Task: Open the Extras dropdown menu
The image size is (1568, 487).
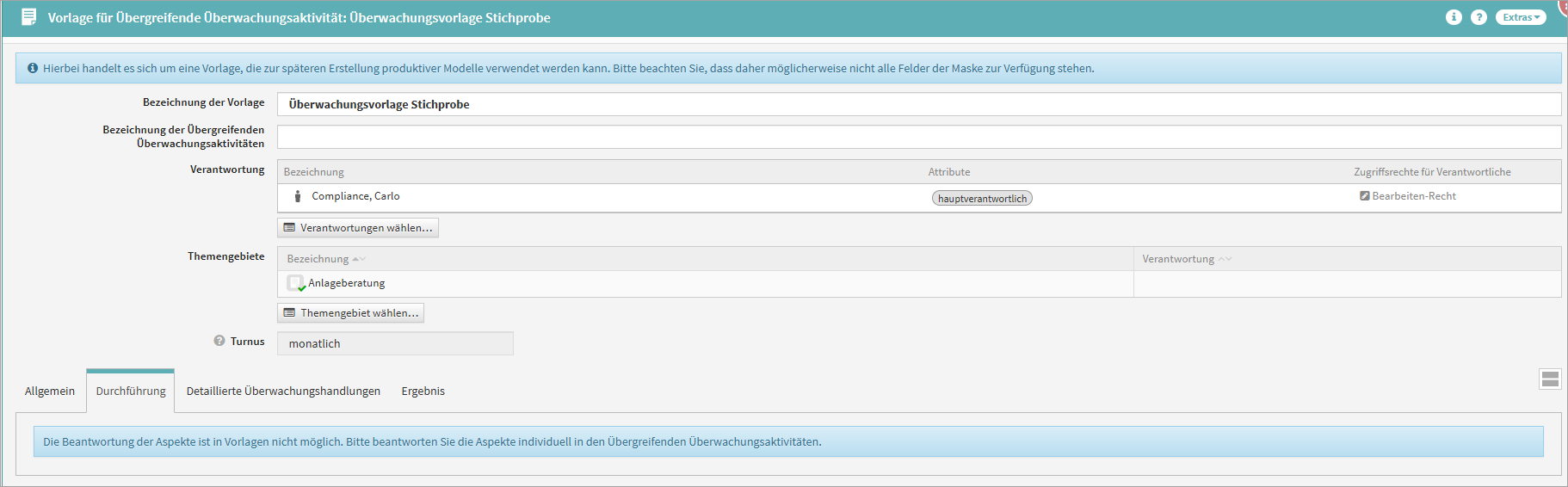Action: [x=1520, y=17]
